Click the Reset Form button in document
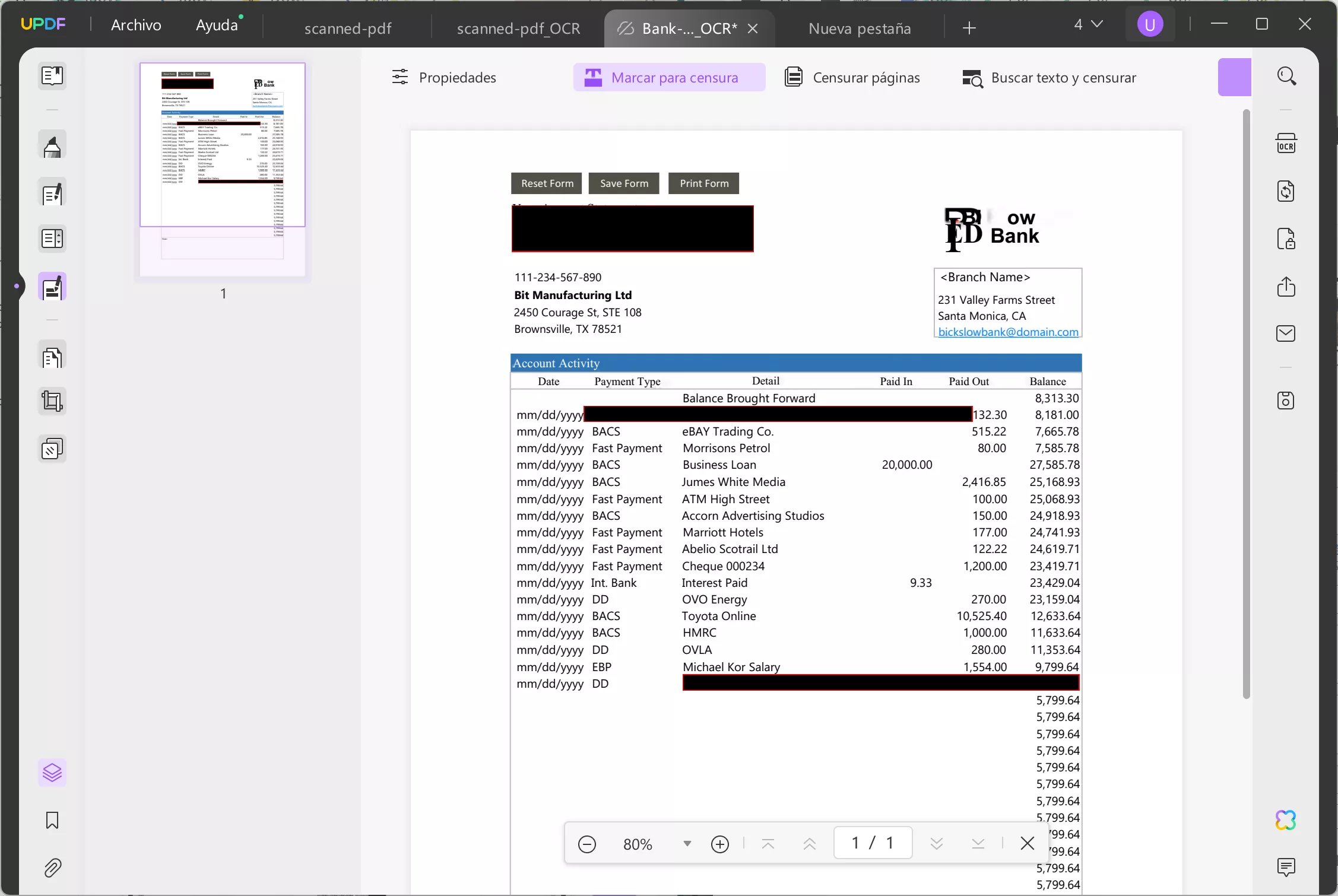The width and height of the screenshot is (1338, 896). [547, 183]
